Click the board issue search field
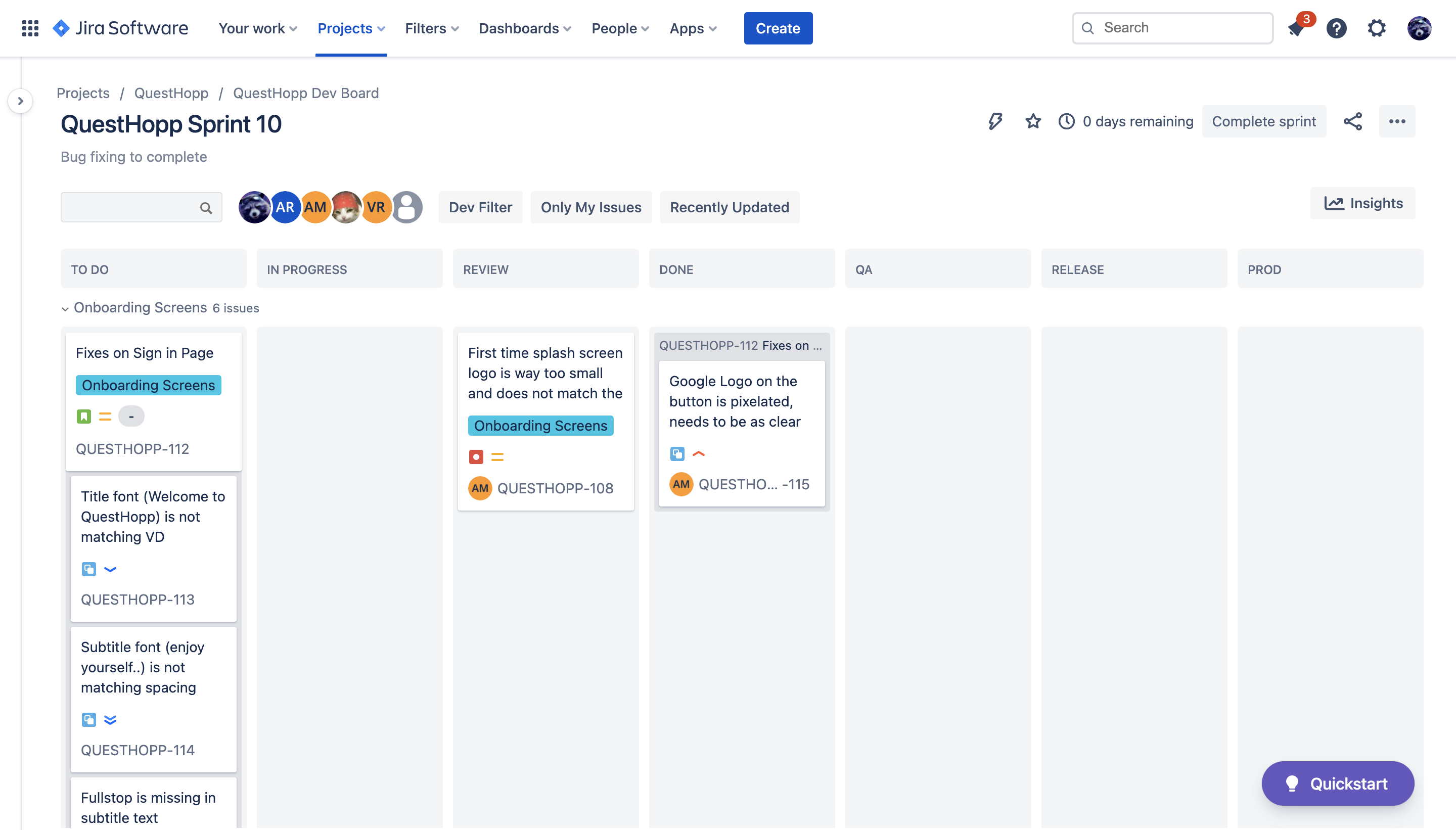 click(x=131, y=207)
